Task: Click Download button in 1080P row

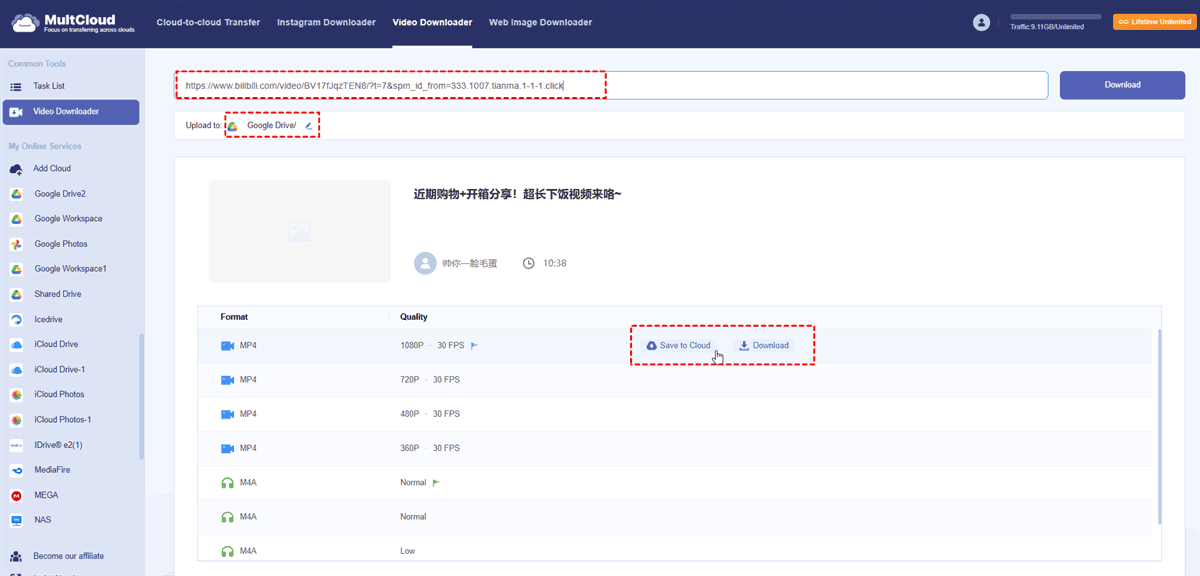Action: (764, 346)
